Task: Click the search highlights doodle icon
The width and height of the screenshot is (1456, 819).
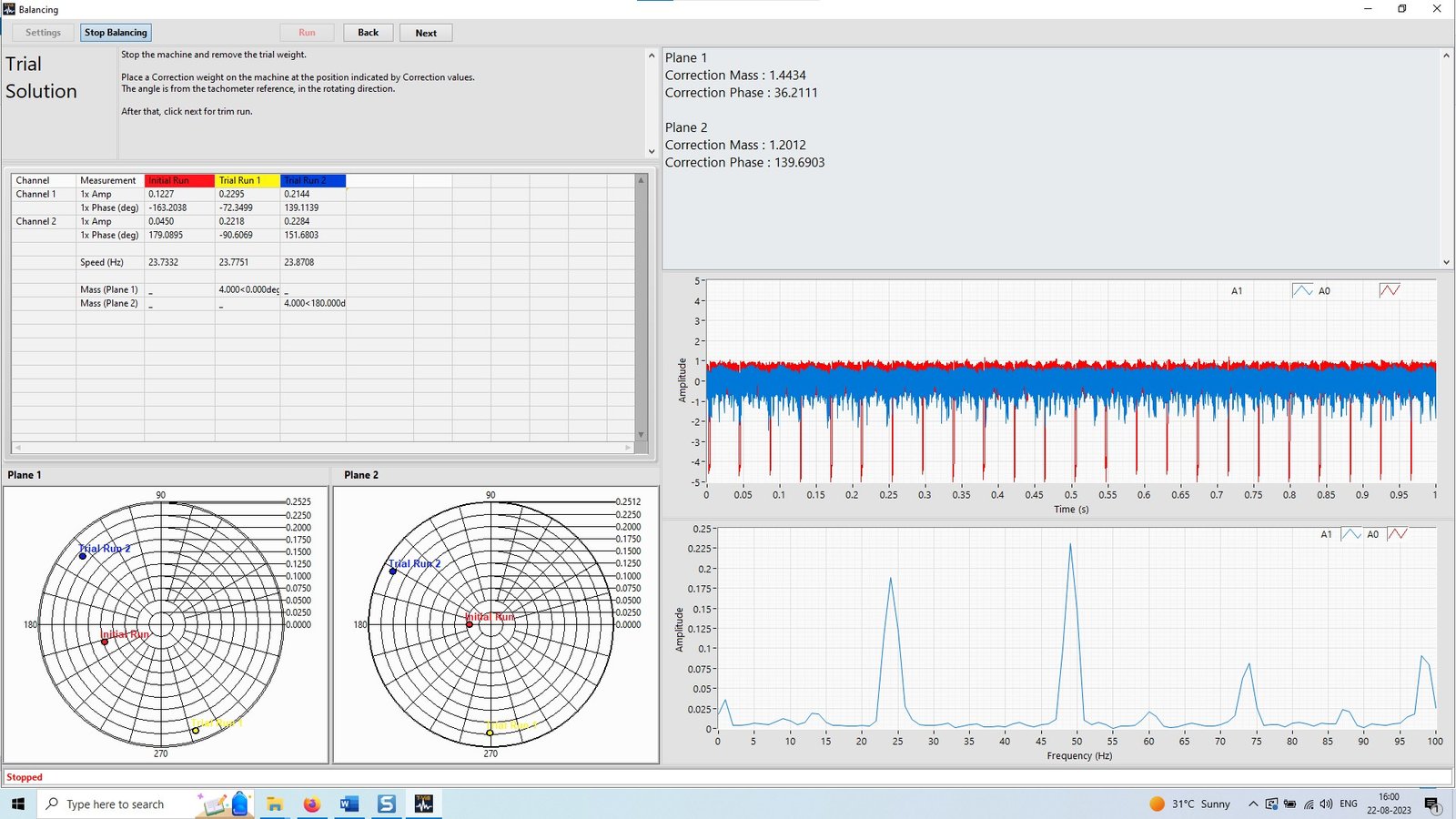Action: pyautogui.click(x=224, y=804)
